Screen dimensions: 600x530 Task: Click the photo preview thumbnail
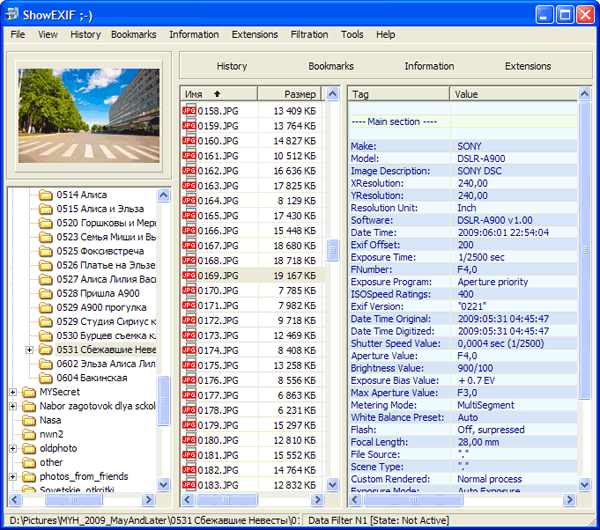click(x=89, y=116)
